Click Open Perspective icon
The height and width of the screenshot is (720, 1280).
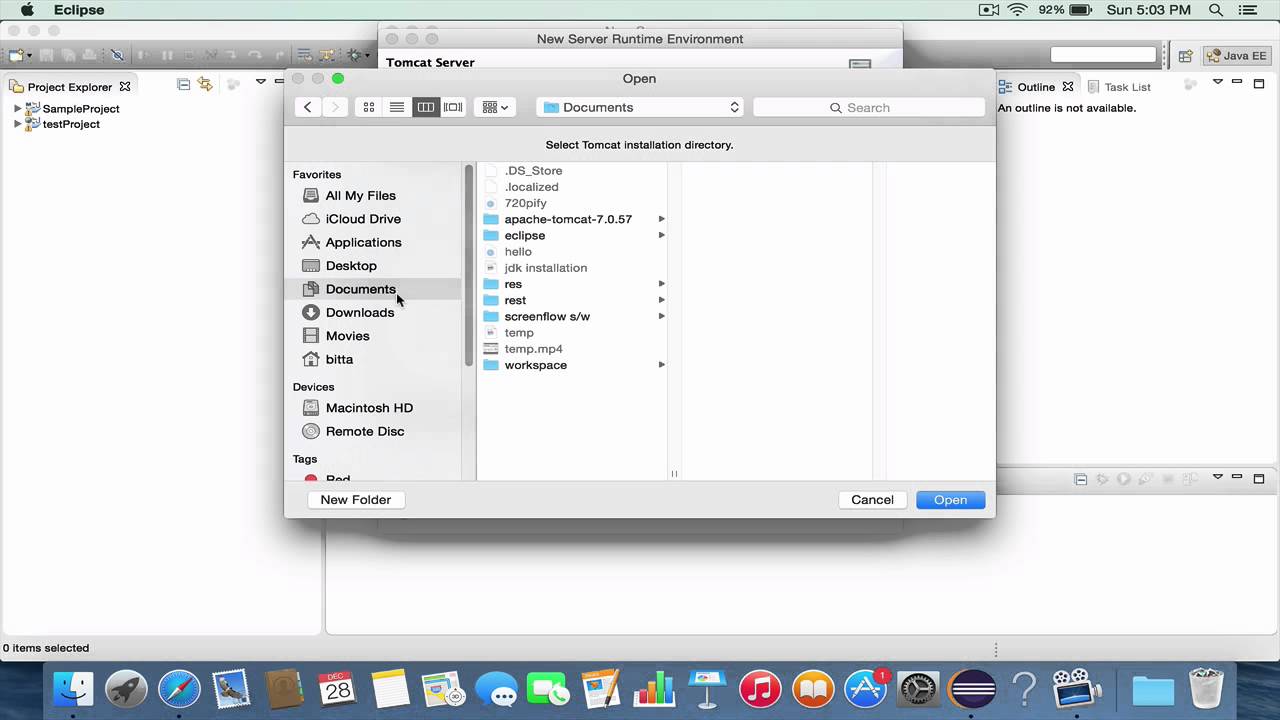tap(1185, 56)
